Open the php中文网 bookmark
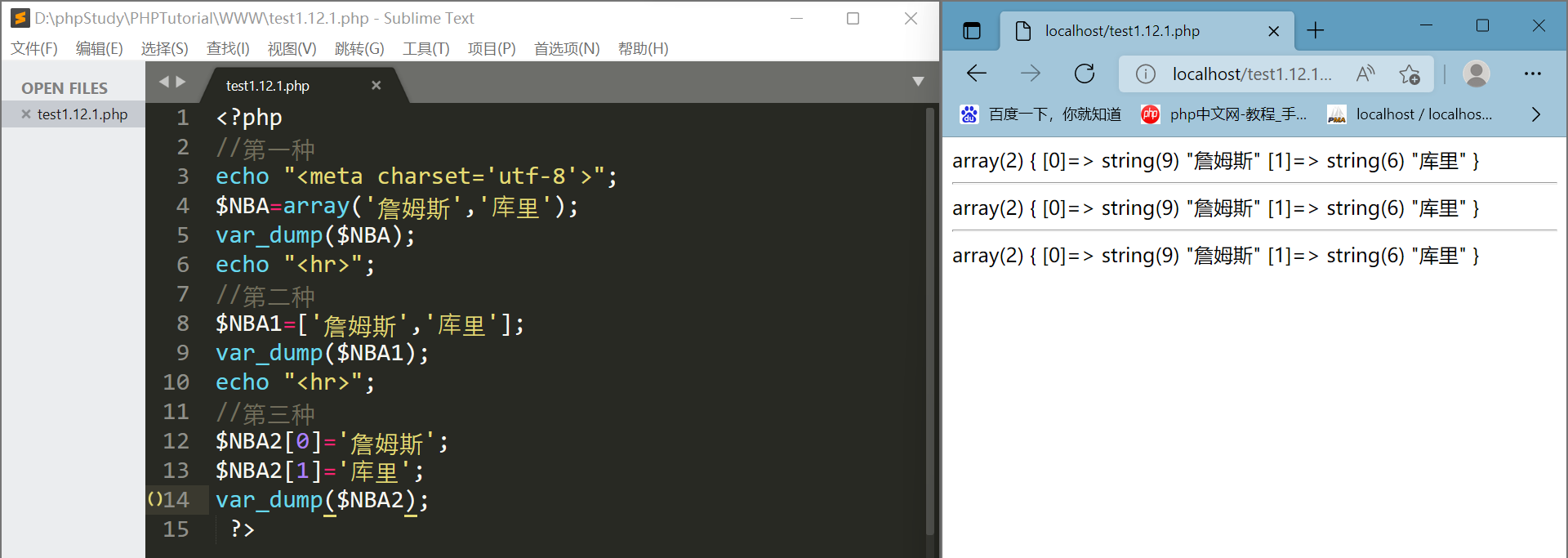1568x558 pixels. click(1224, 114)
